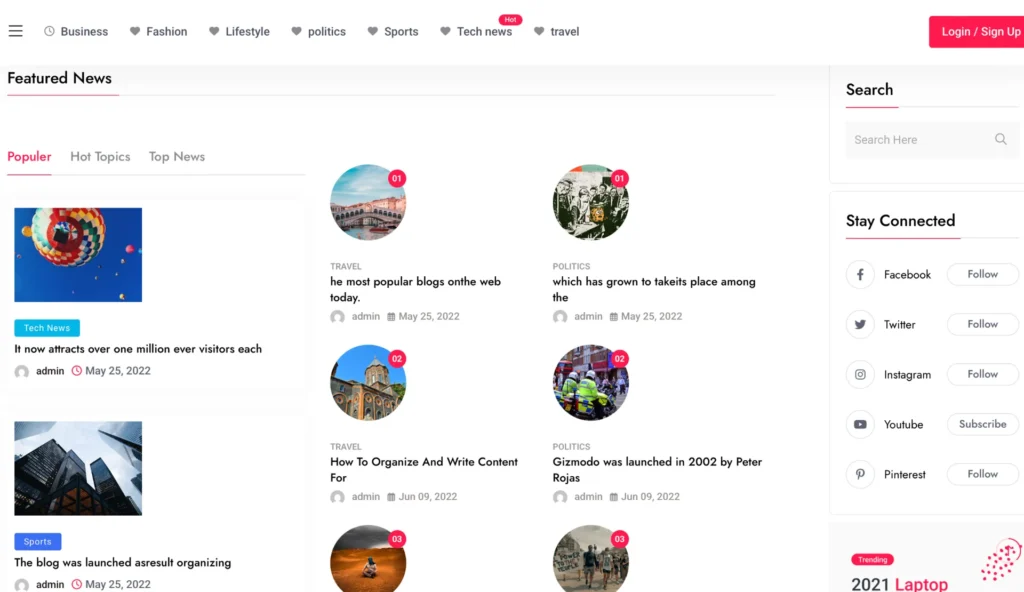Open the Fashion menu item
The height and width of the screenshot is (592, 1024).
tap(166, 32)
